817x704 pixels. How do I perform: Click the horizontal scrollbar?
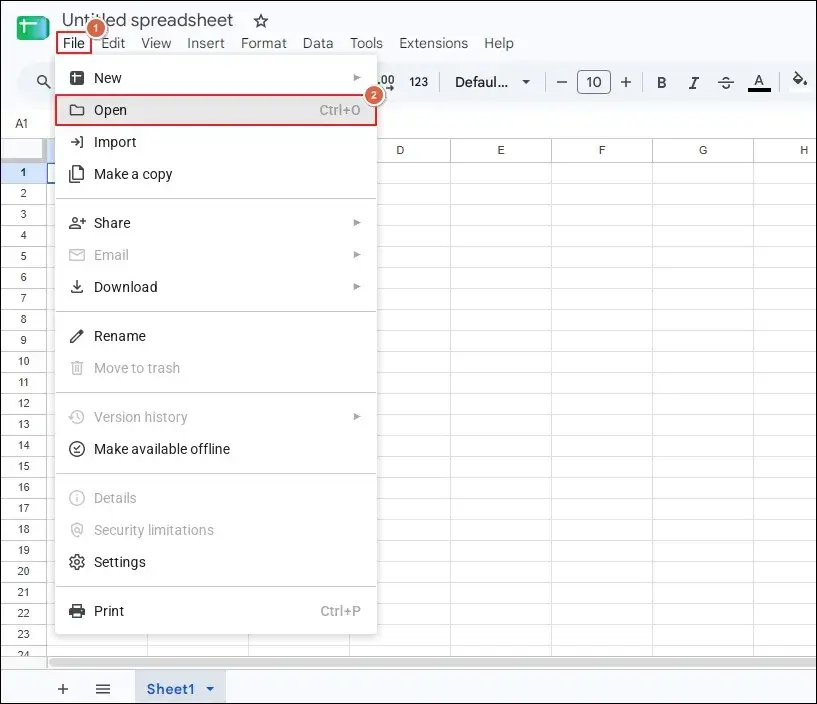pos(431,662)
